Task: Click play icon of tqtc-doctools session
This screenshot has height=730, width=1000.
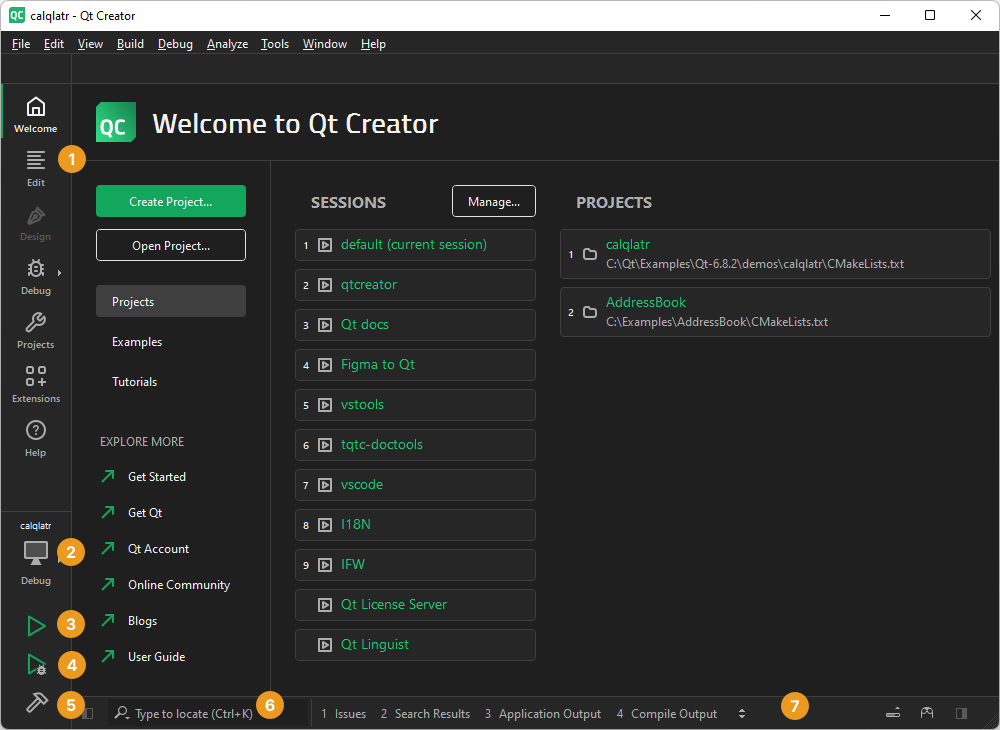Action: [325, 445]
